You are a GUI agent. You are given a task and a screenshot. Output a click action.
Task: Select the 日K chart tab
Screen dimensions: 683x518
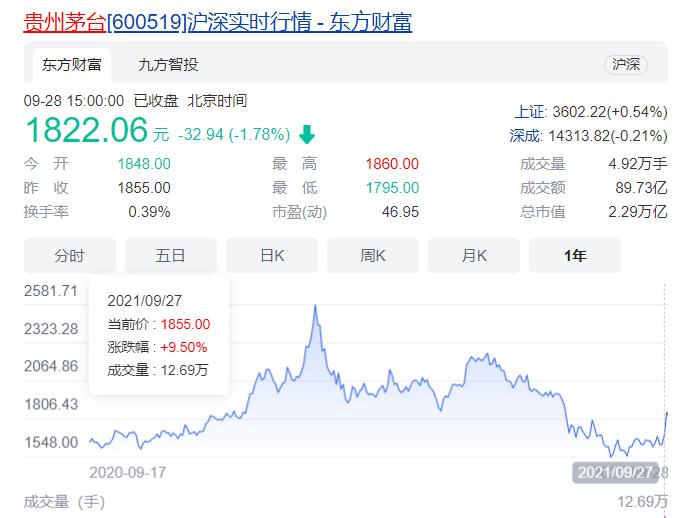pos(272,255)
